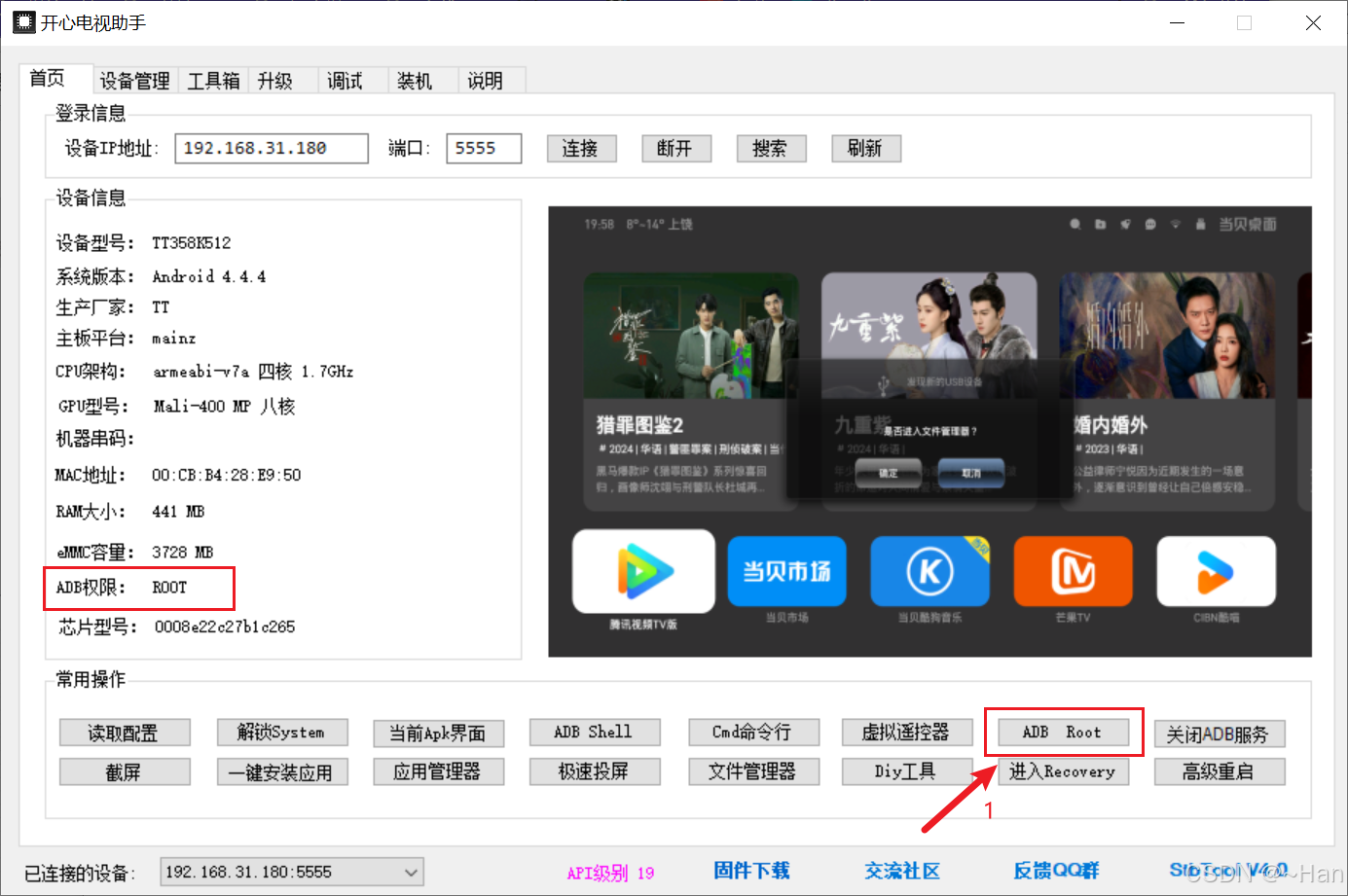Click chip model value 0008e22c27b1c265

pos(225,627)
